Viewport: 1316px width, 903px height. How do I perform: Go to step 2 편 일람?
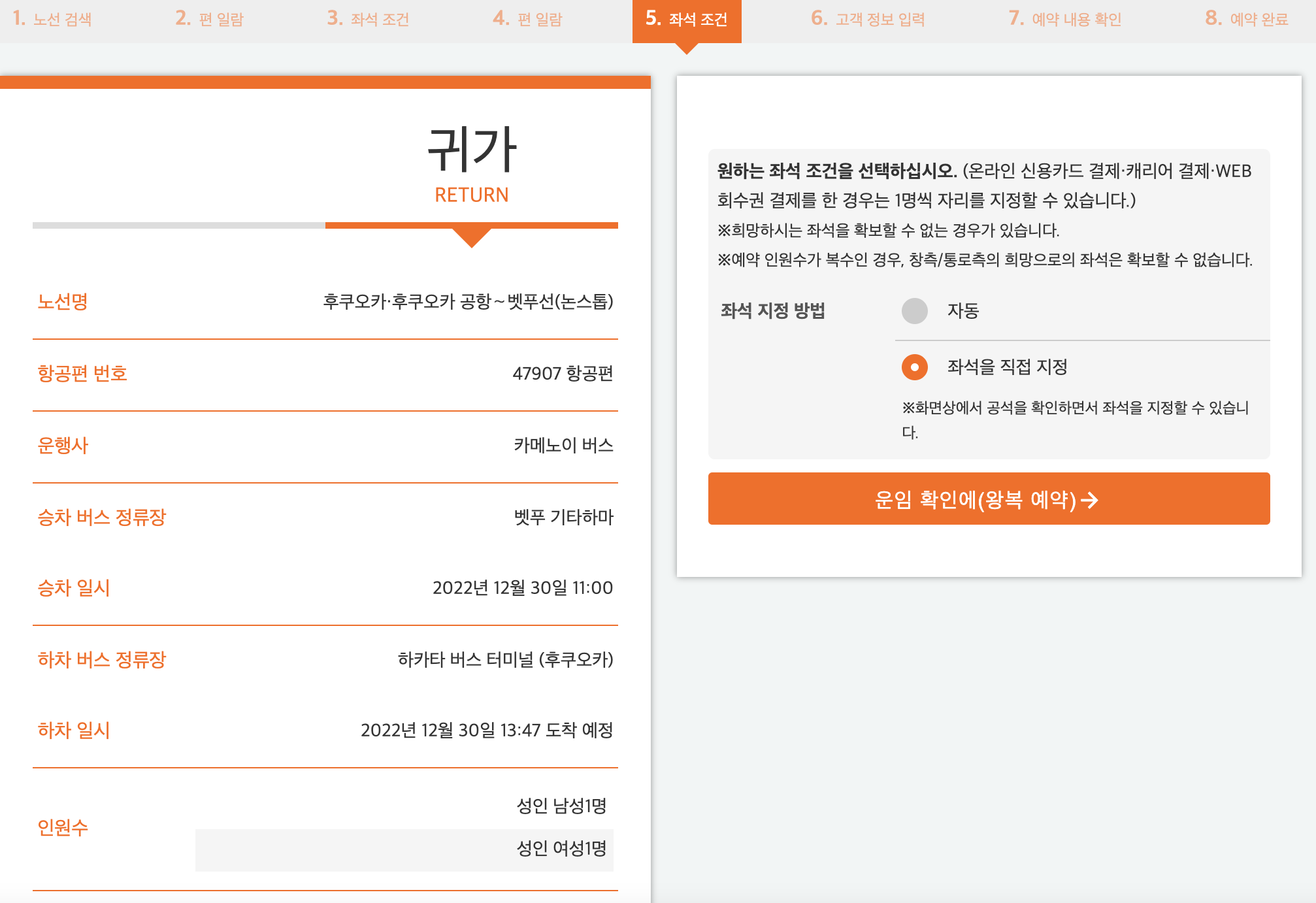click(209, 19)
